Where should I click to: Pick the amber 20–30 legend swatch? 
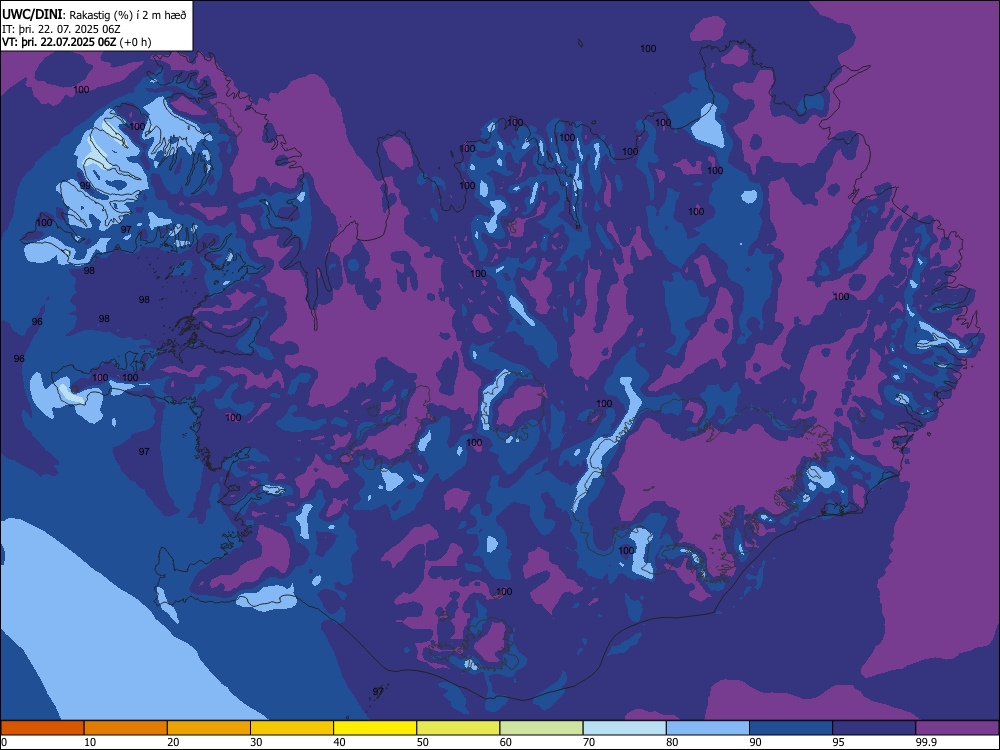(x=209, y=728)
